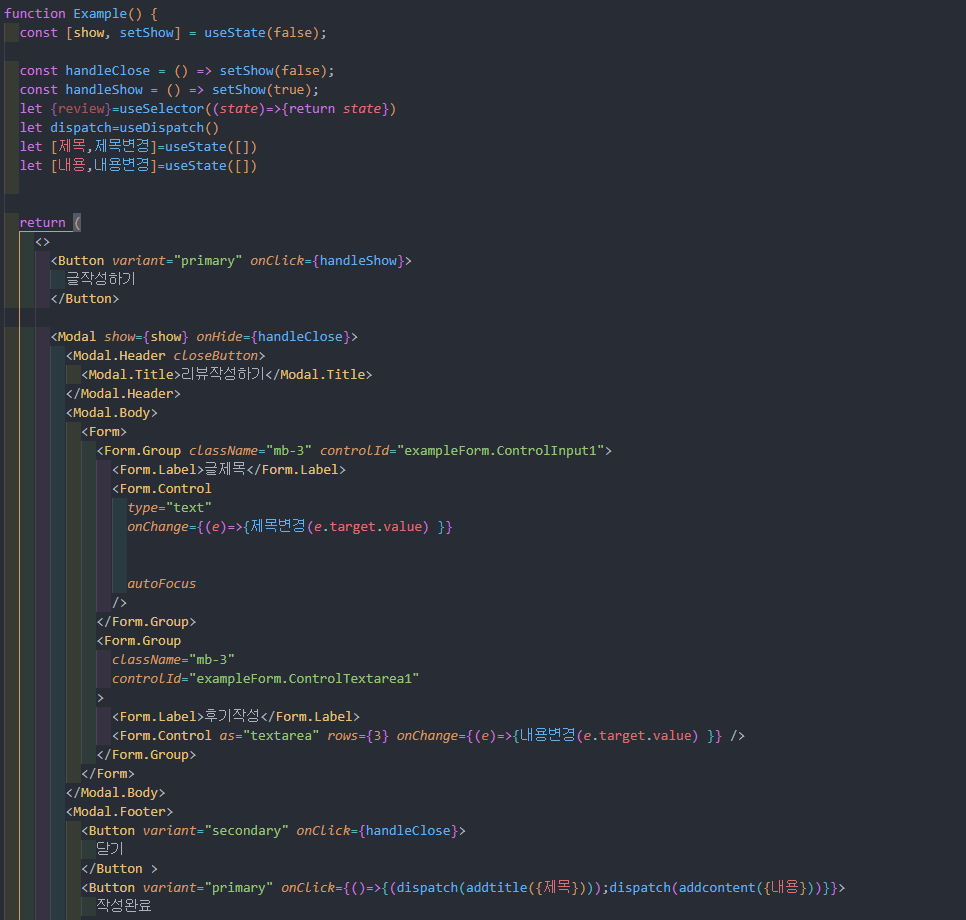Click "내용변경" in the let useState declaration

tap(122, 166)
